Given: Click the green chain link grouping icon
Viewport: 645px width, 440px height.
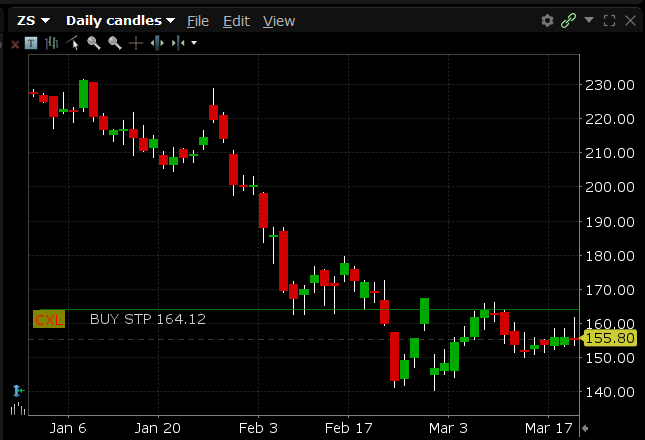Looking at the screenshot, I should [x=568, y=20].
